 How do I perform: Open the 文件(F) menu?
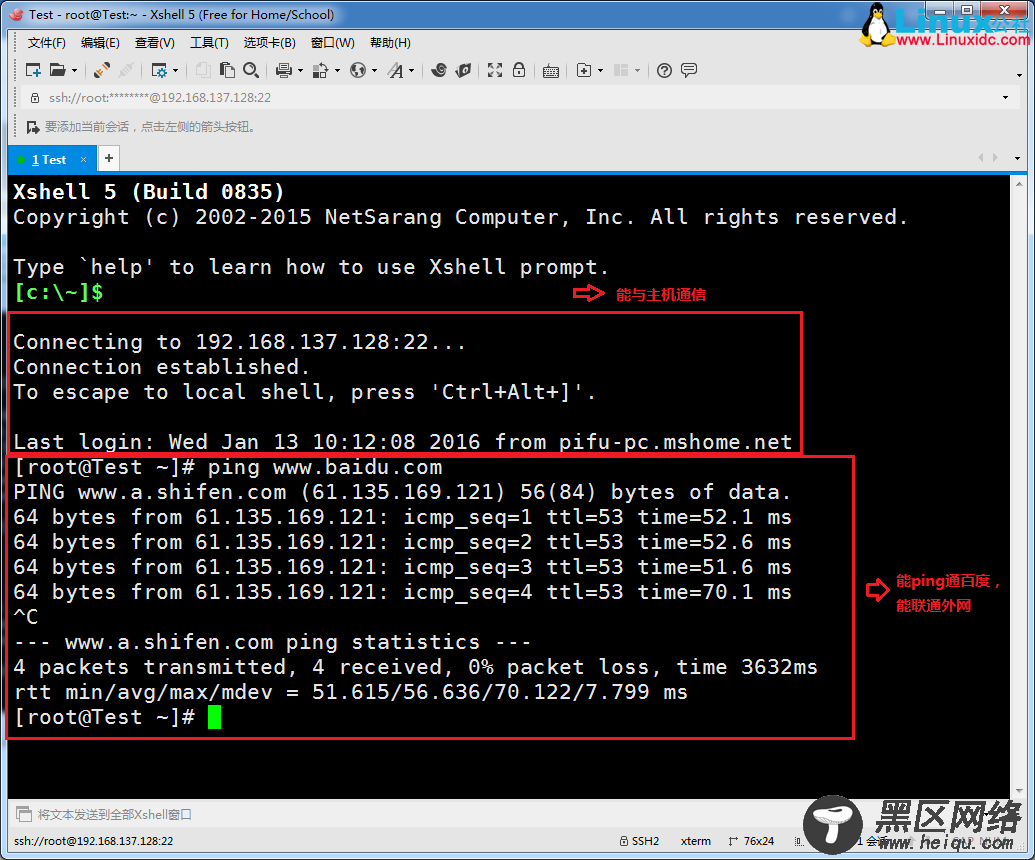coord(46,43)
